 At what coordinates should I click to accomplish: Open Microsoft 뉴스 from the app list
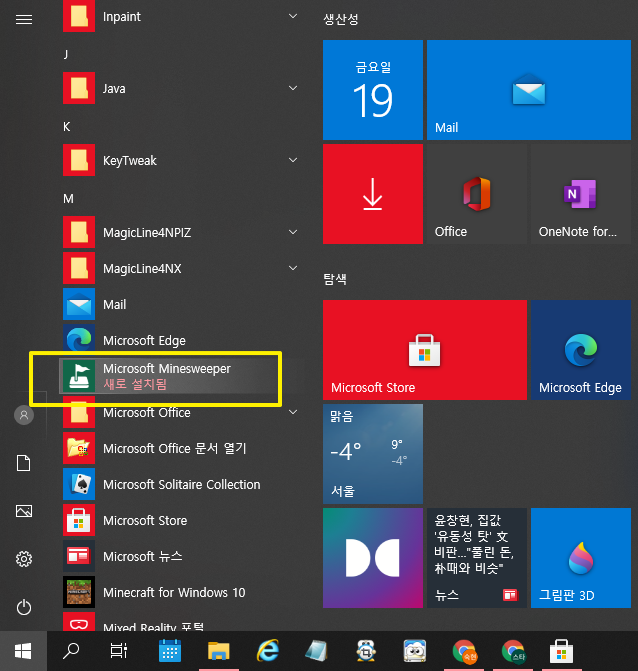[x=181, y=556]
